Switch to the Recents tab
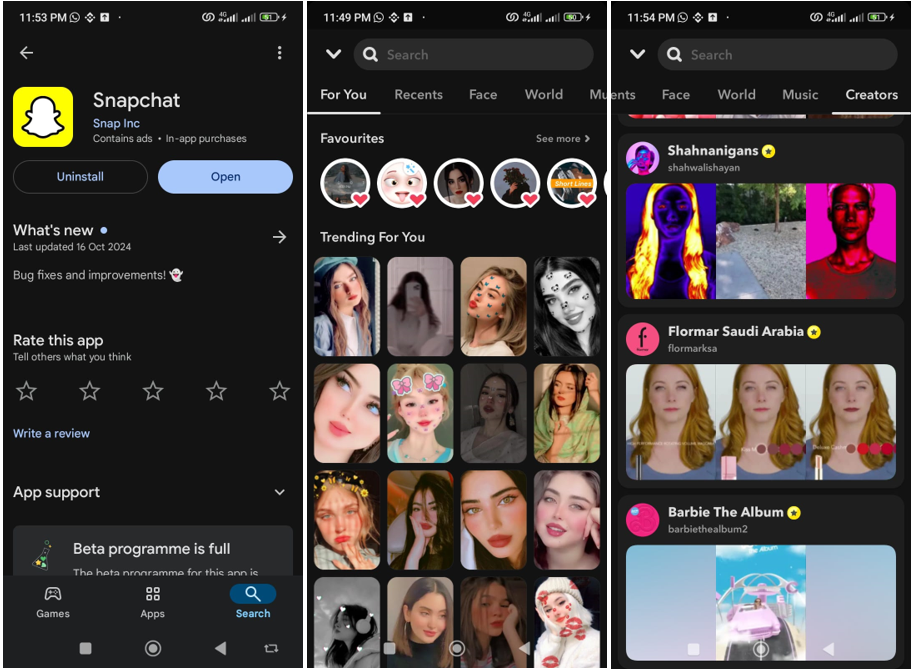The height and width of the screenshot is (672, 915). point(418,94)
